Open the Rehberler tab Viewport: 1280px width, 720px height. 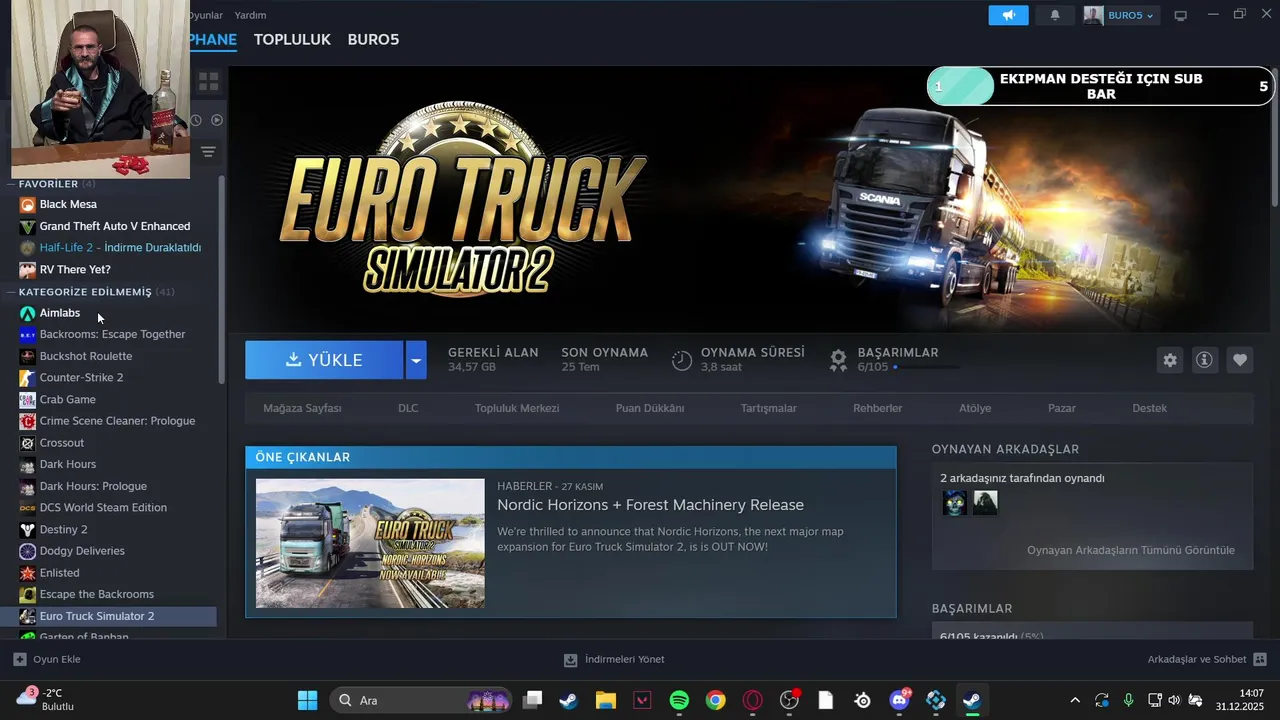pyautogui.click(x=878, y=408)
